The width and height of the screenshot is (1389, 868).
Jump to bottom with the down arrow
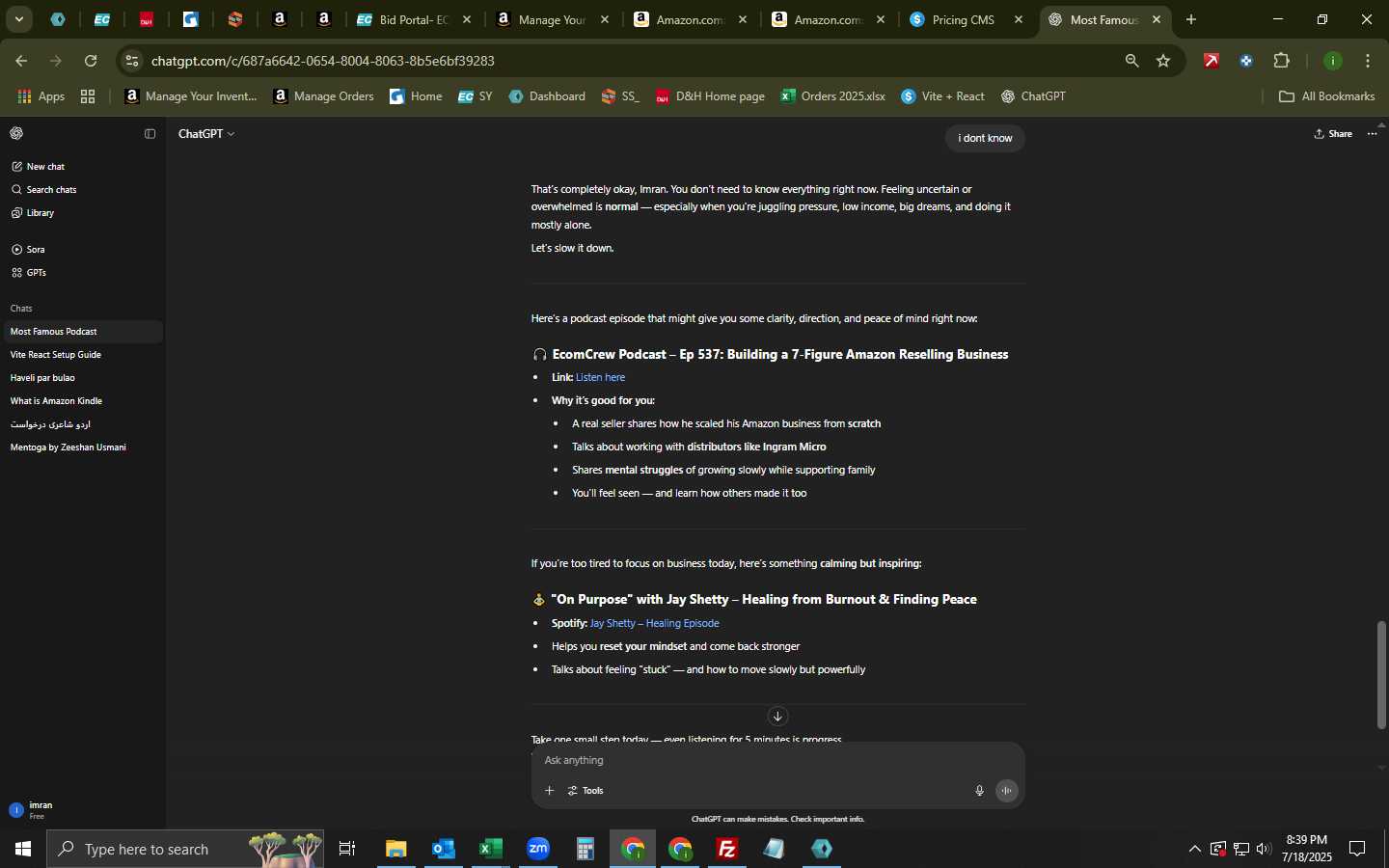(x=777, y=716)
